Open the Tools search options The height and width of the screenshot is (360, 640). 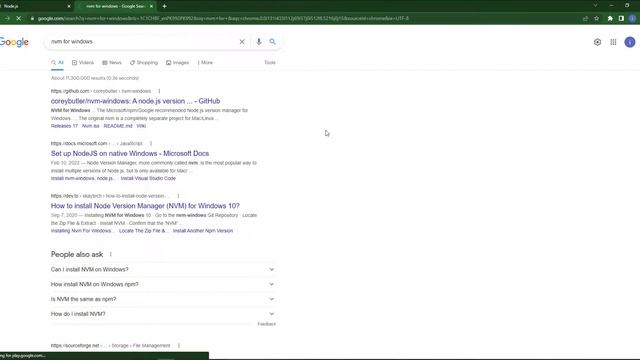(x=270, y=62)
